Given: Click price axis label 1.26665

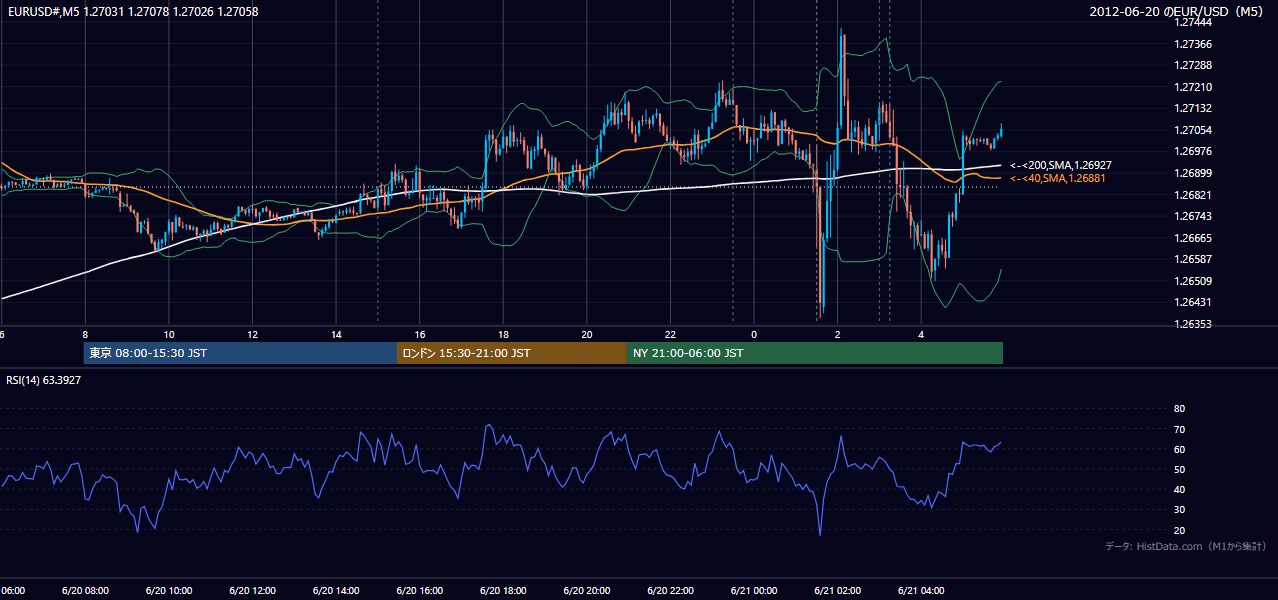Looking at the screenshot, I should [x=1193, y=238].
